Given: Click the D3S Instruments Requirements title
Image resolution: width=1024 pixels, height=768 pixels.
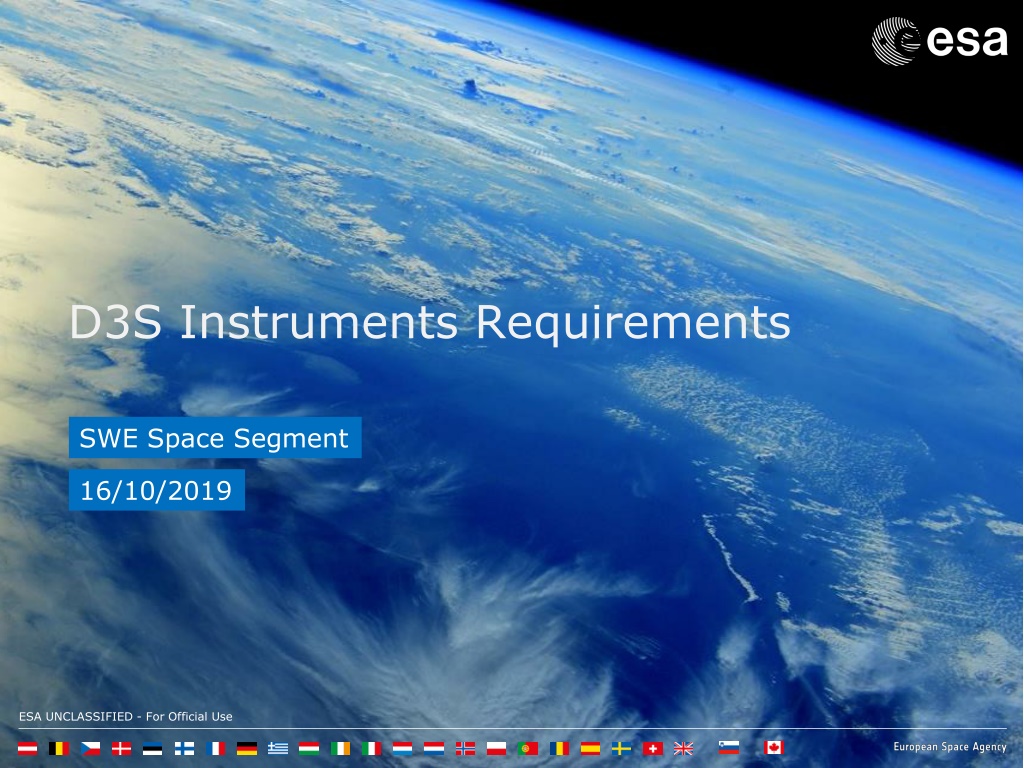Looking at the screenshot, I should (430, 322).
